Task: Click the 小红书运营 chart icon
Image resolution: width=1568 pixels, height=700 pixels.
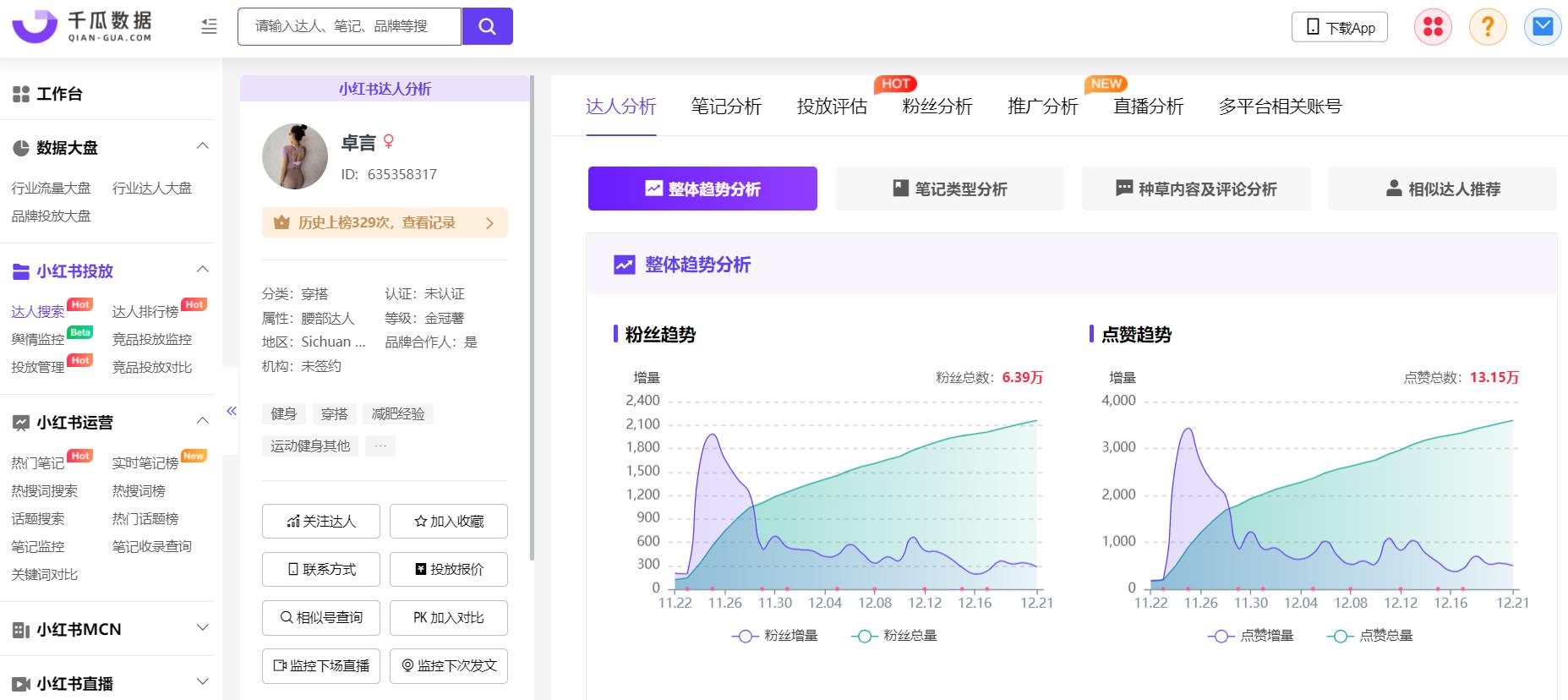Action: tap(21, 423)
